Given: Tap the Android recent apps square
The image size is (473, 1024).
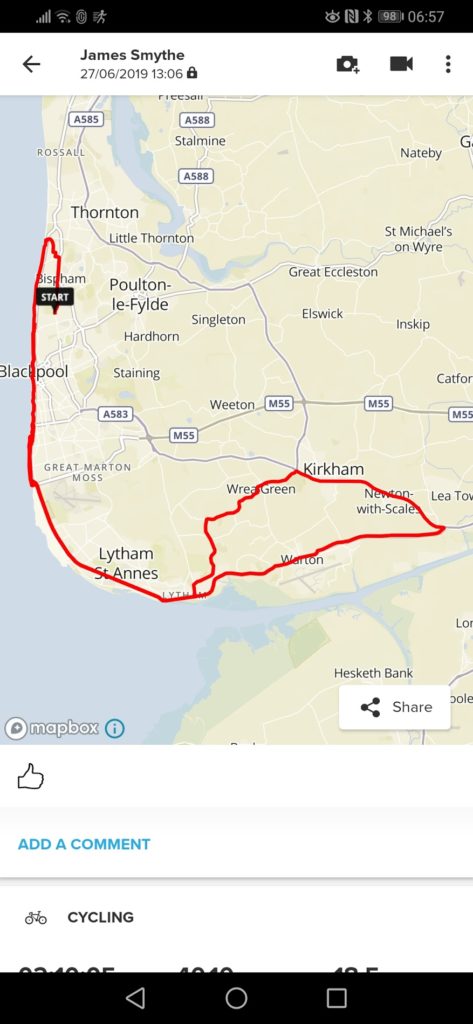Looking at the screenshot, I should (x=336, y=997).
